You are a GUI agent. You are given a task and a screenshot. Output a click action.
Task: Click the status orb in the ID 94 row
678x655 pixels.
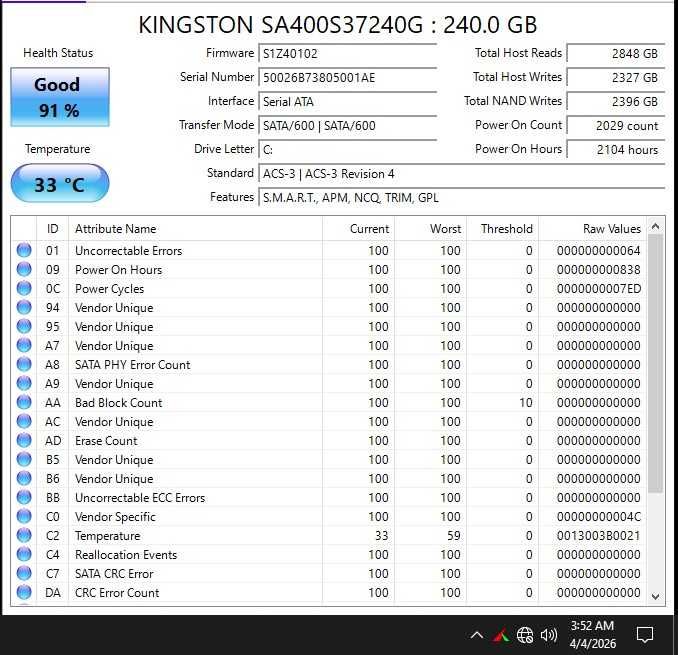click(x=24, y=307)
